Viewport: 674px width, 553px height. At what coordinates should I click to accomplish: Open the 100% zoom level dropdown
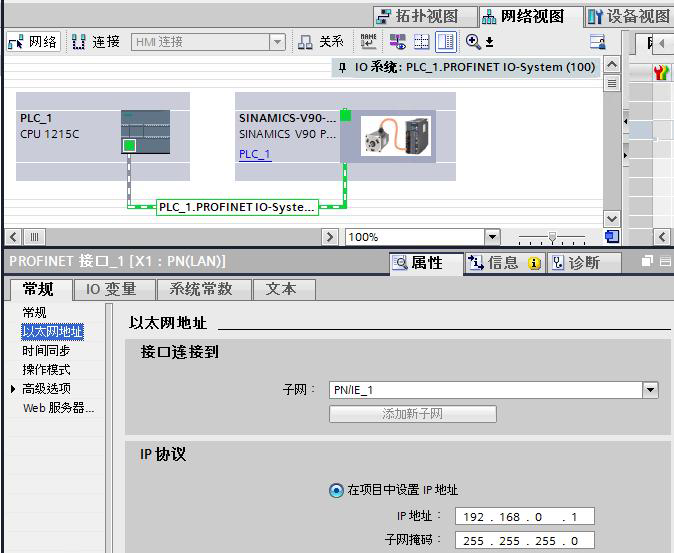pyautogui.click(x=492, y=237)
